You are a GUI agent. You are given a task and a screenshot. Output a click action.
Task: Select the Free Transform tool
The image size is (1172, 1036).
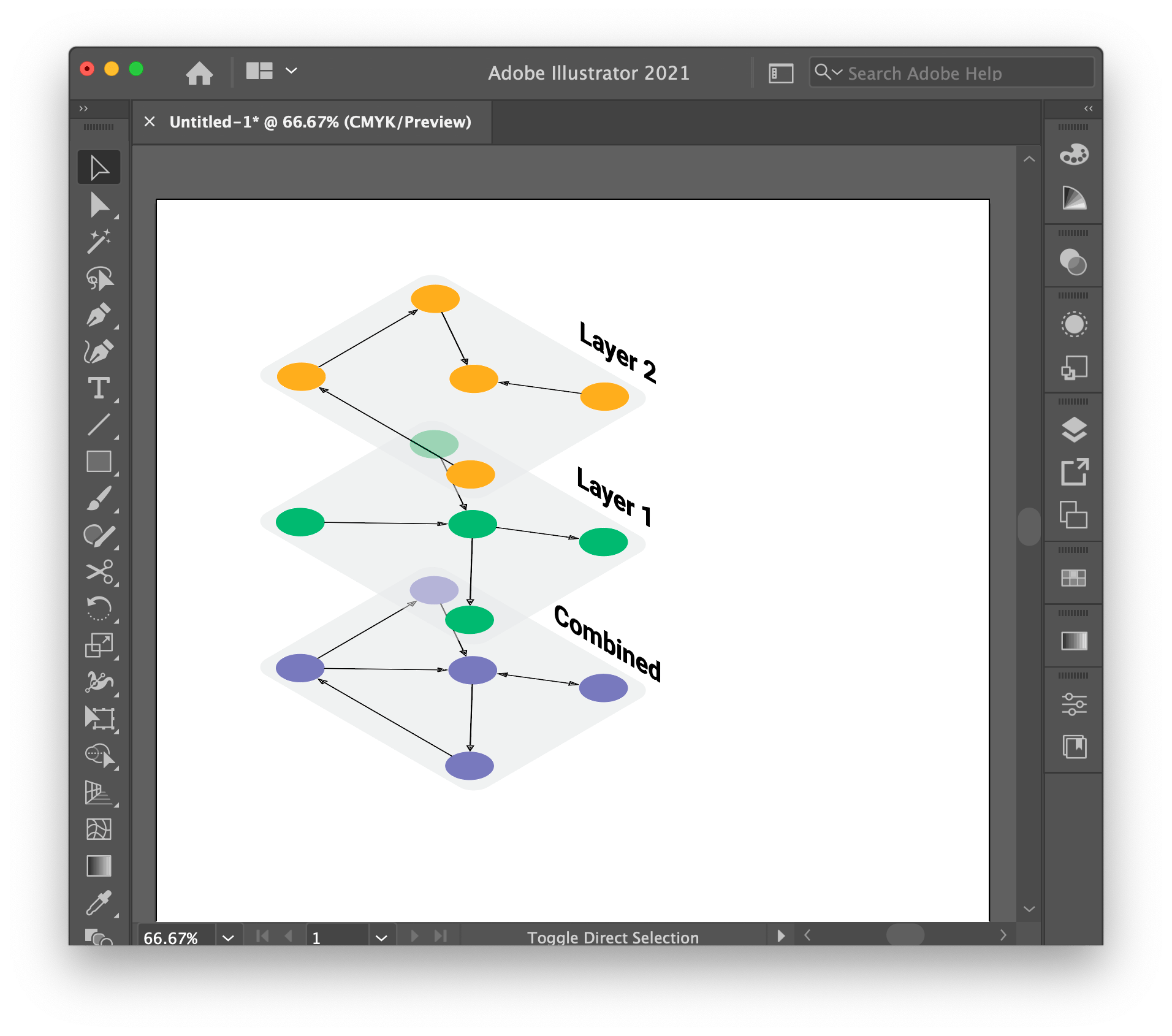(99, 718)
